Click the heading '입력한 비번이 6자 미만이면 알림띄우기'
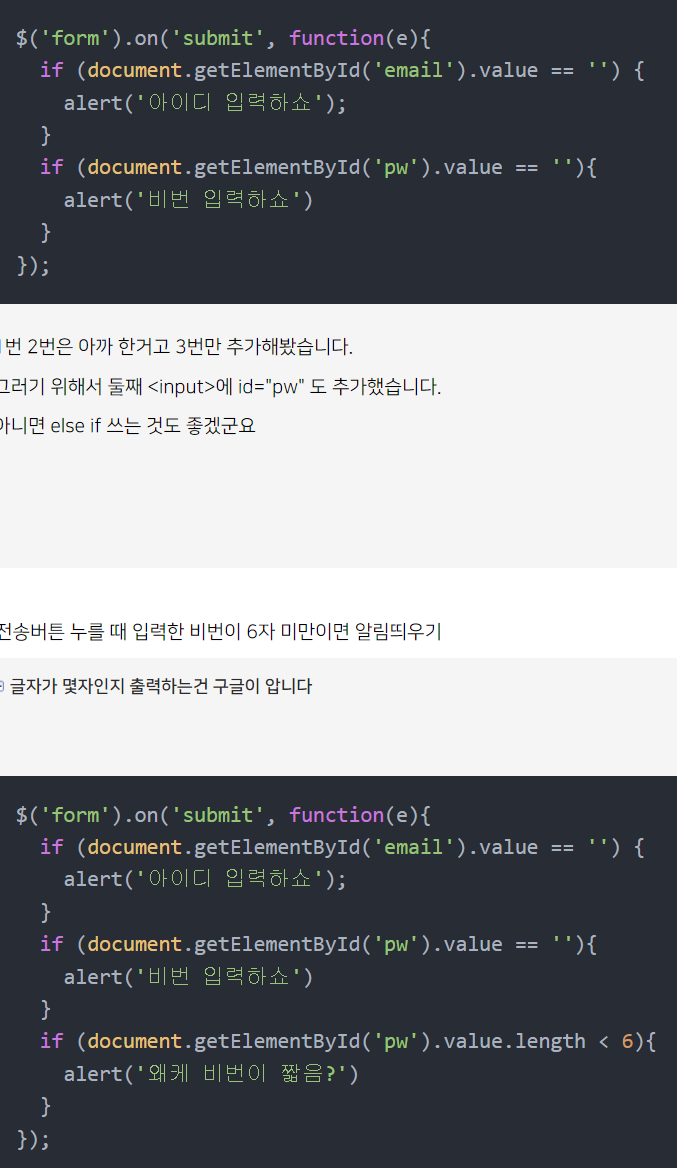The height and width of the screenshot is (1168, 677). coord(287,632)
